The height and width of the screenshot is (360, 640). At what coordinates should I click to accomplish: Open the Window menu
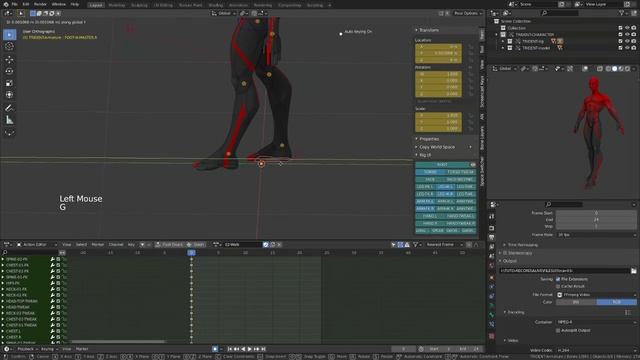tap(59, 4)
